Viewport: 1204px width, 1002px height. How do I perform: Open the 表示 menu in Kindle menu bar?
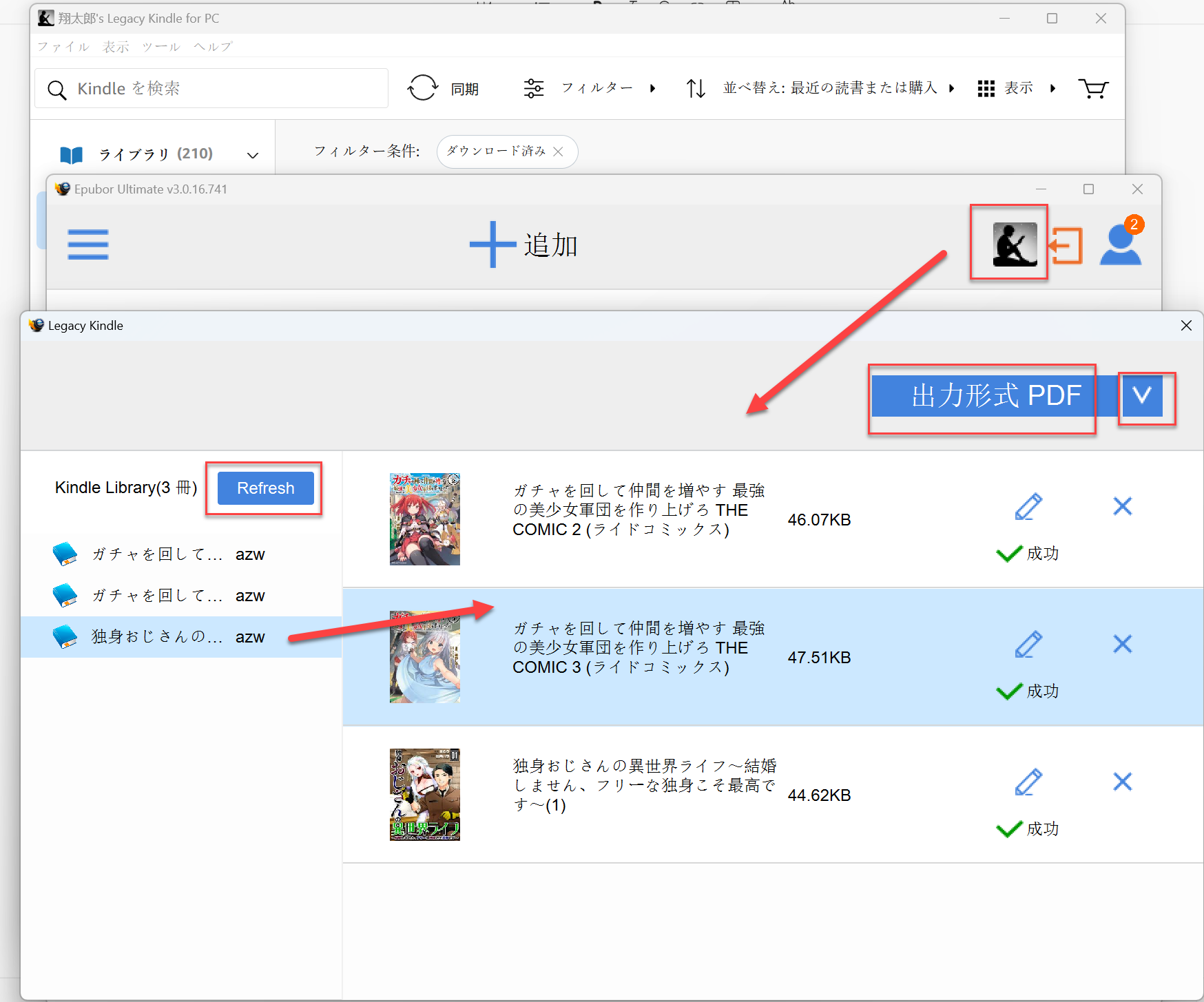(x=116, y=47)
